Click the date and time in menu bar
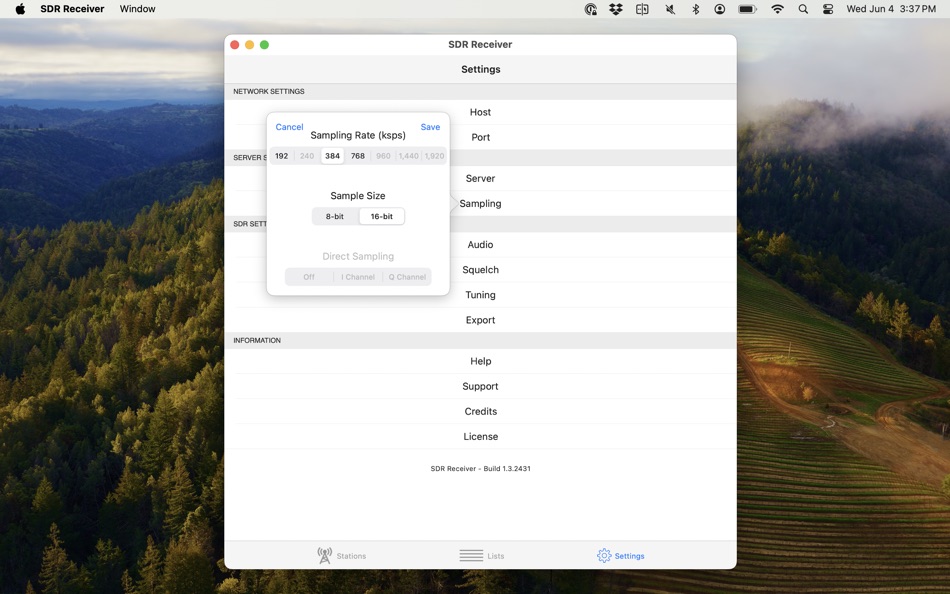 (891, 8)
